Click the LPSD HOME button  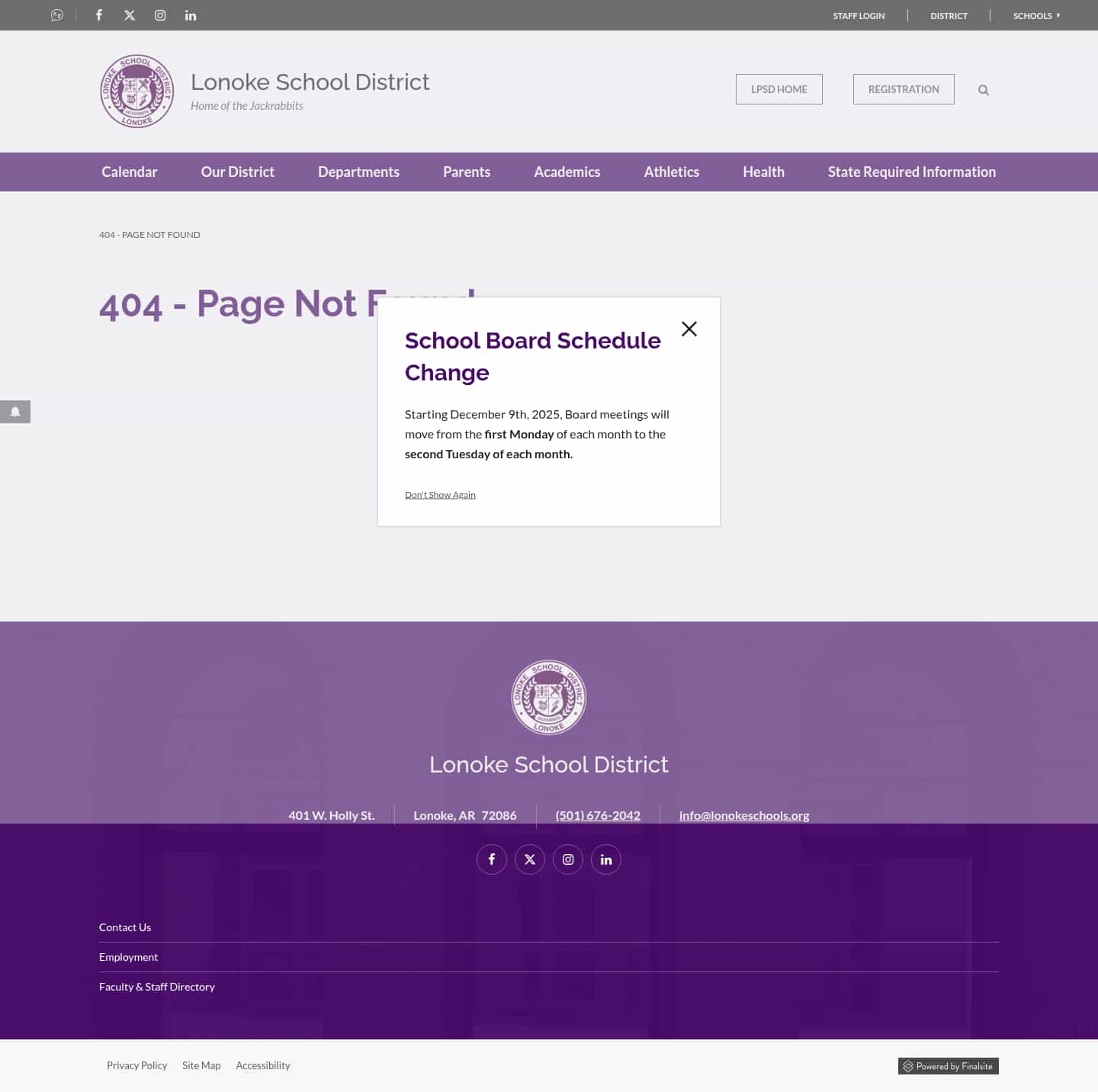(779, 89)
